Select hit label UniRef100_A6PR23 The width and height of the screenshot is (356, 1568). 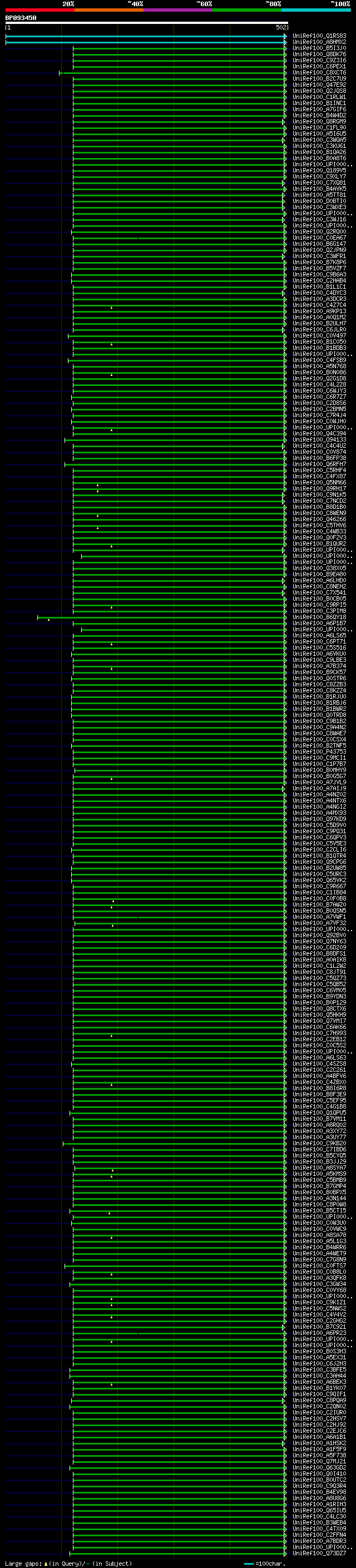(319, 1332)
